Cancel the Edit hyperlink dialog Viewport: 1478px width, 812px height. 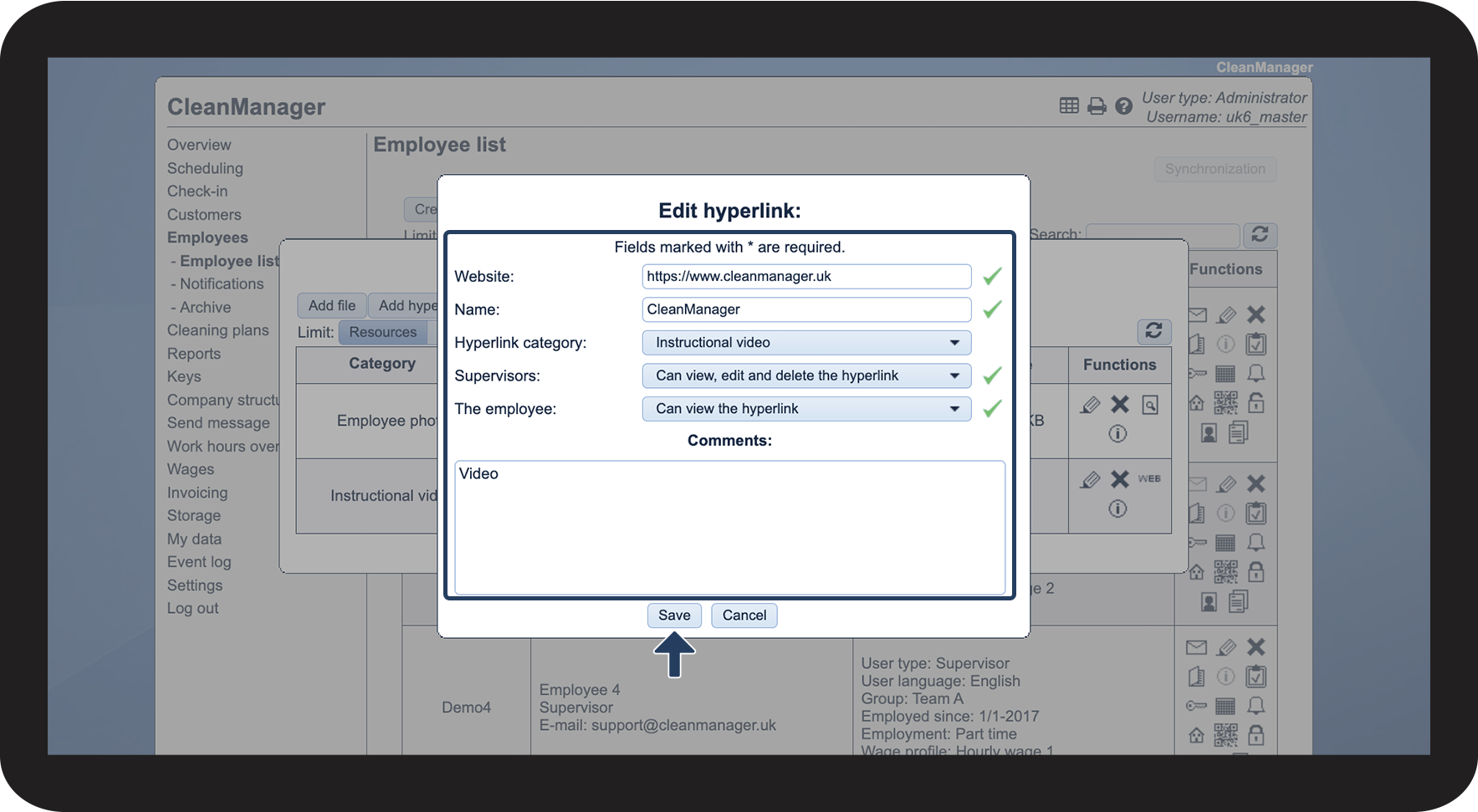(x=744, y=615)
